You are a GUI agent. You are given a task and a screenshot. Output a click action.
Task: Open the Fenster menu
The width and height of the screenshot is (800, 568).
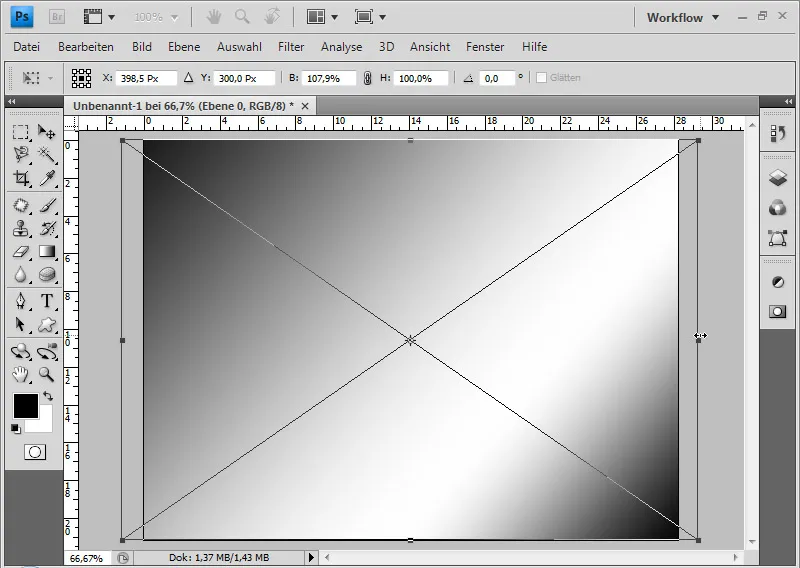click(485, 47)
